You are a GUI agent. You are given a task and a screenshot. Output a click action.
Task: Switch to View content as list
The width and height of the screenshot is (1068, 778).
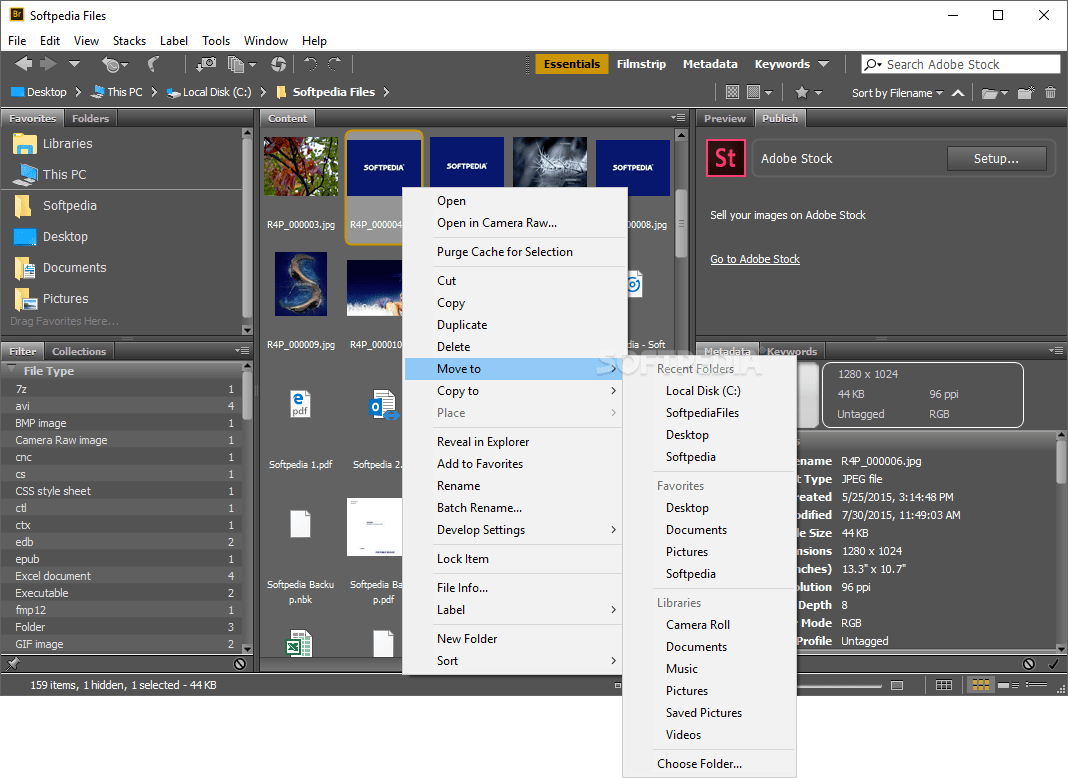tap(1036, 685)
